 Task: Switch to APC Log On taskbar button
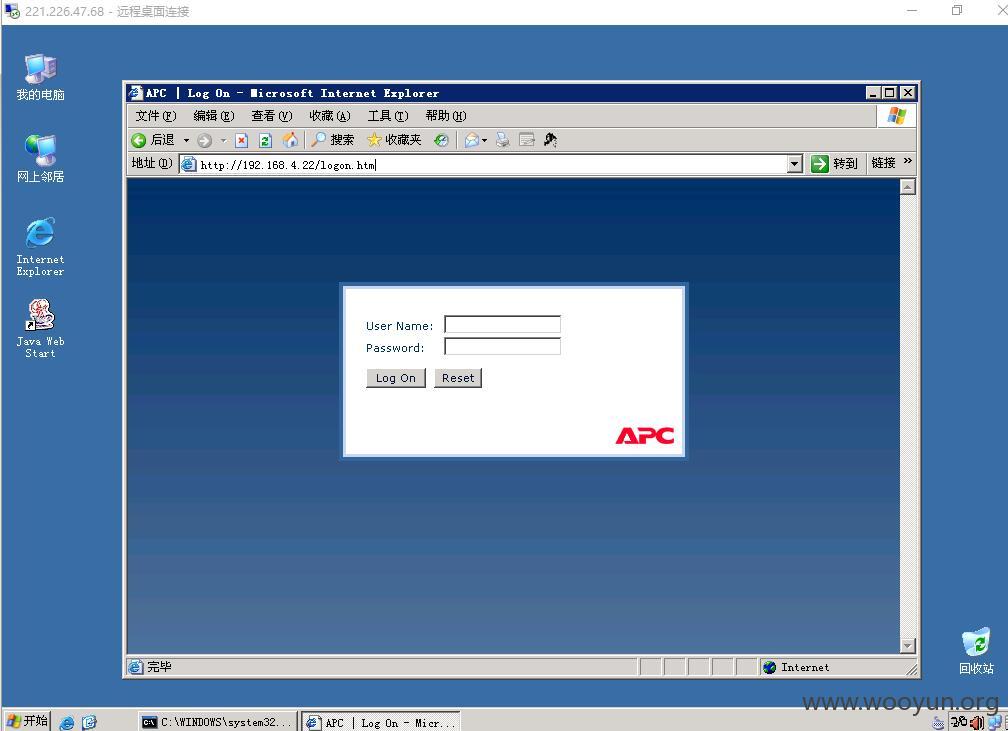tap(381, 722)
